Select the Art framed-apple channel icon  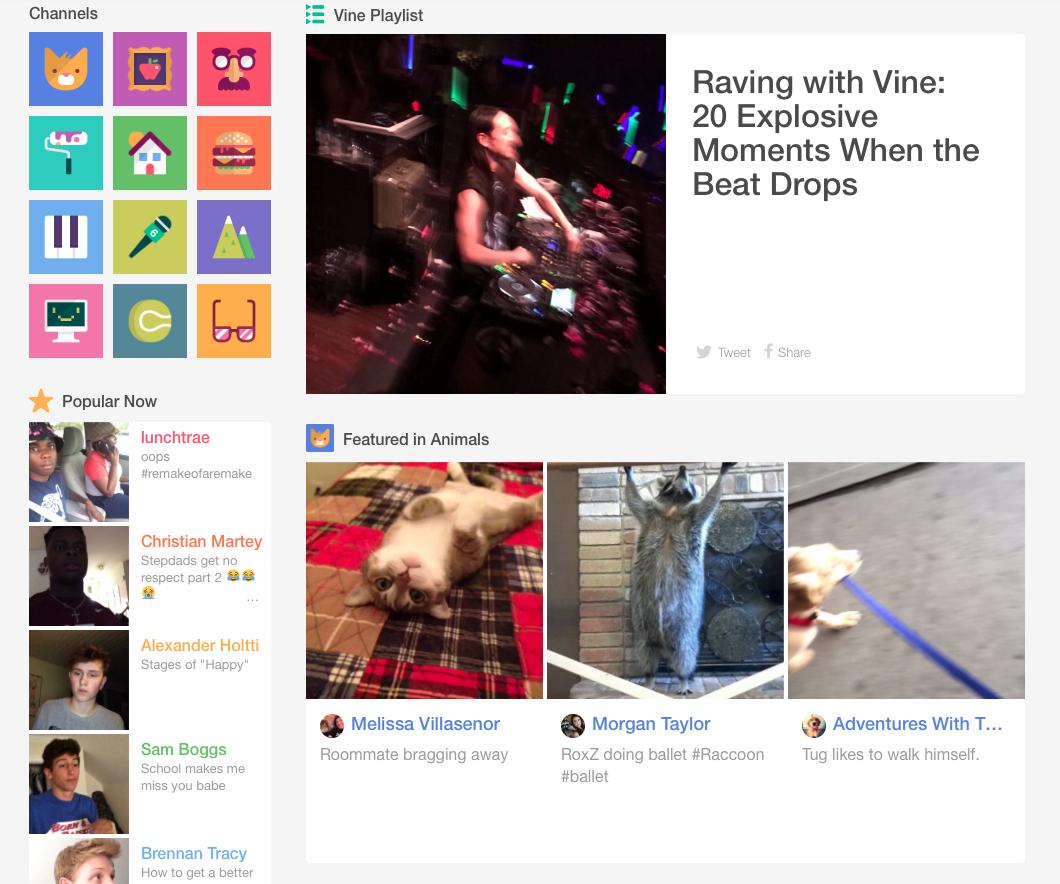(x=150, y=69)
